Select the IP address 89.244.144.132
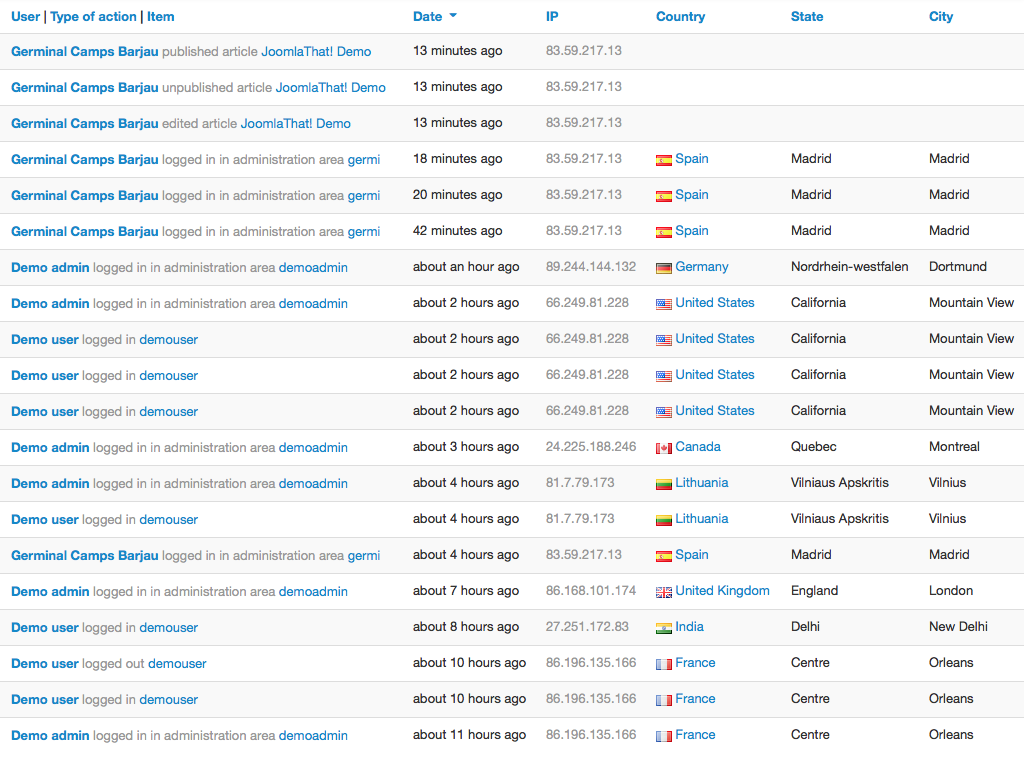 [590, 266]
